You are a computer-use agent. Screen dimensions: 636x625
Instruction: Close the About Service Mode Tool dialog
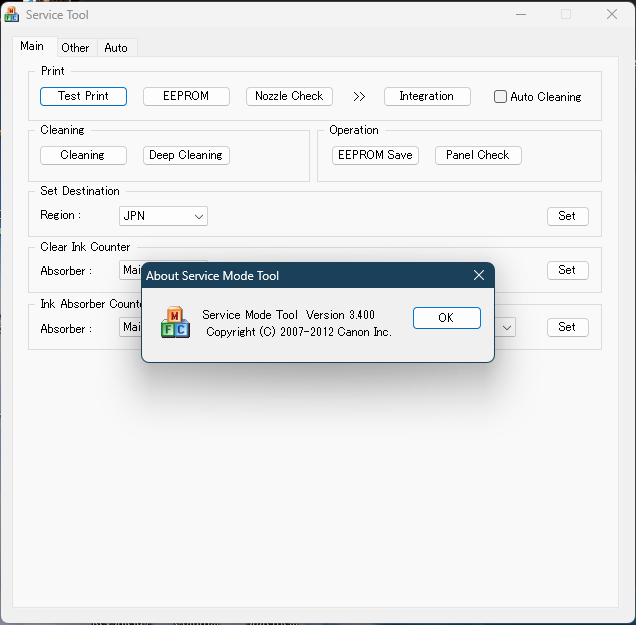coord(478,275)
